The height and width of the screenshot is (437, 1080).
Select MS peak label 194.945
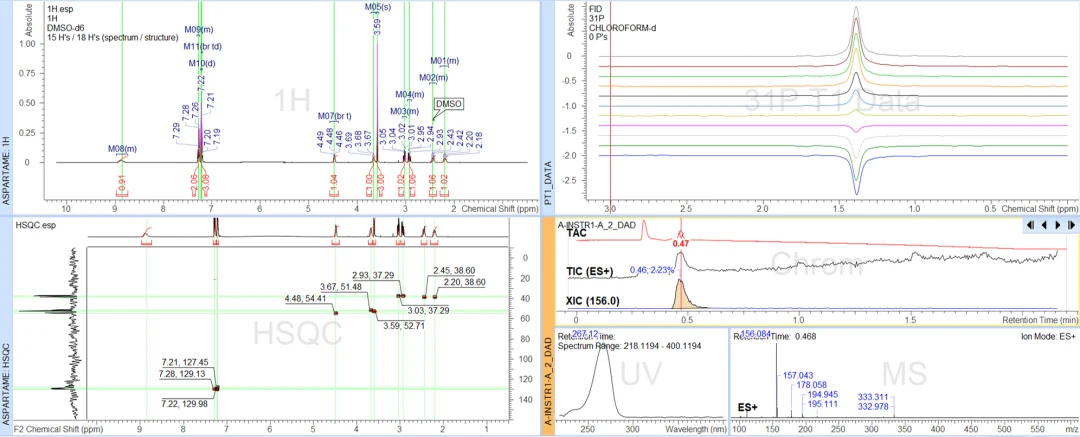[824, 395]
